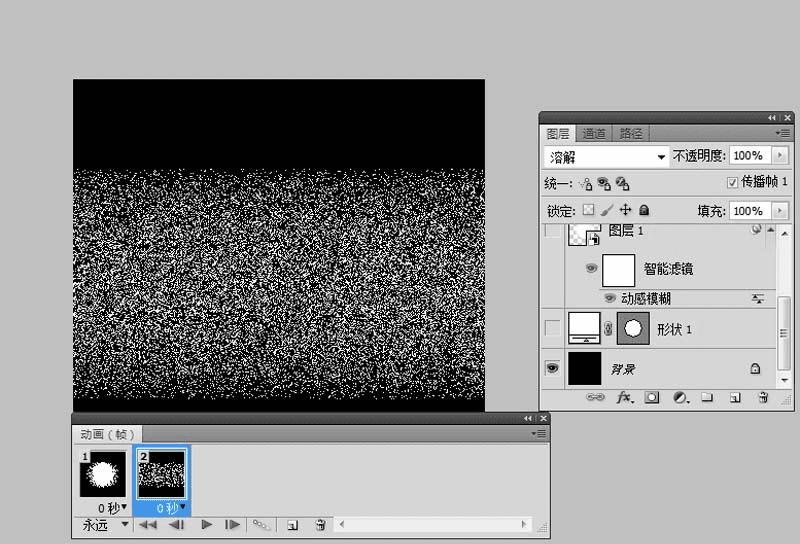Open the layer style fx menu
Viewport: 800px width, 544px height.
(625, 397)
